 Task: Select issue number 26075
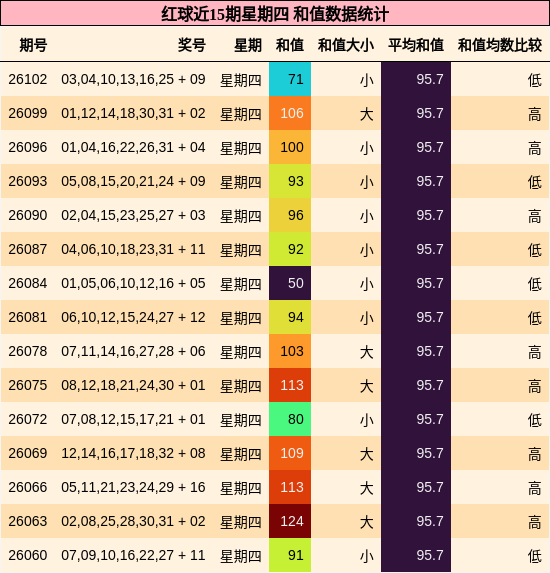click(x=28, y=385)
